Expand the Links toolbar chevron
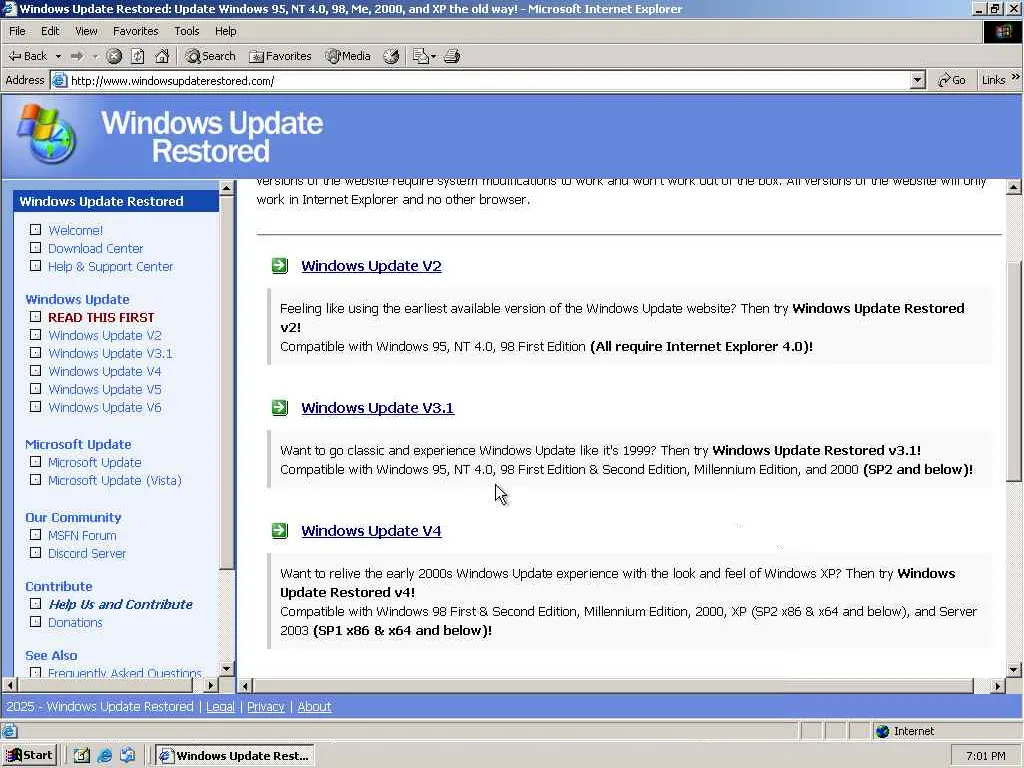The height and width of the screenshot is (768, 1024). (x=1016, y=78)
